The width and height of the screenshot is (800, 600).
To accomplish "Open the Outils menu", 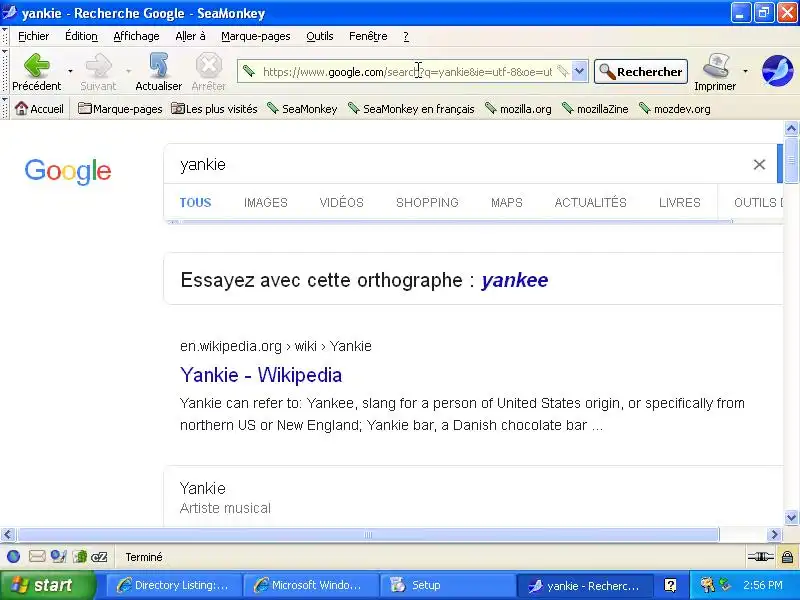I will [x=320, y=36].
